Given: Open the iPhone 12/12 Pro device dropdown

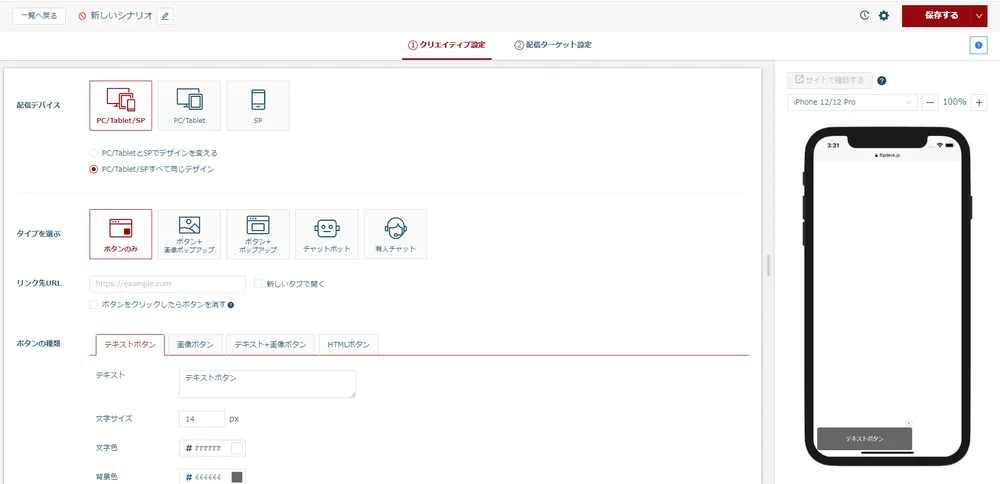Looking at the screenshot, I should pos(852,102).
